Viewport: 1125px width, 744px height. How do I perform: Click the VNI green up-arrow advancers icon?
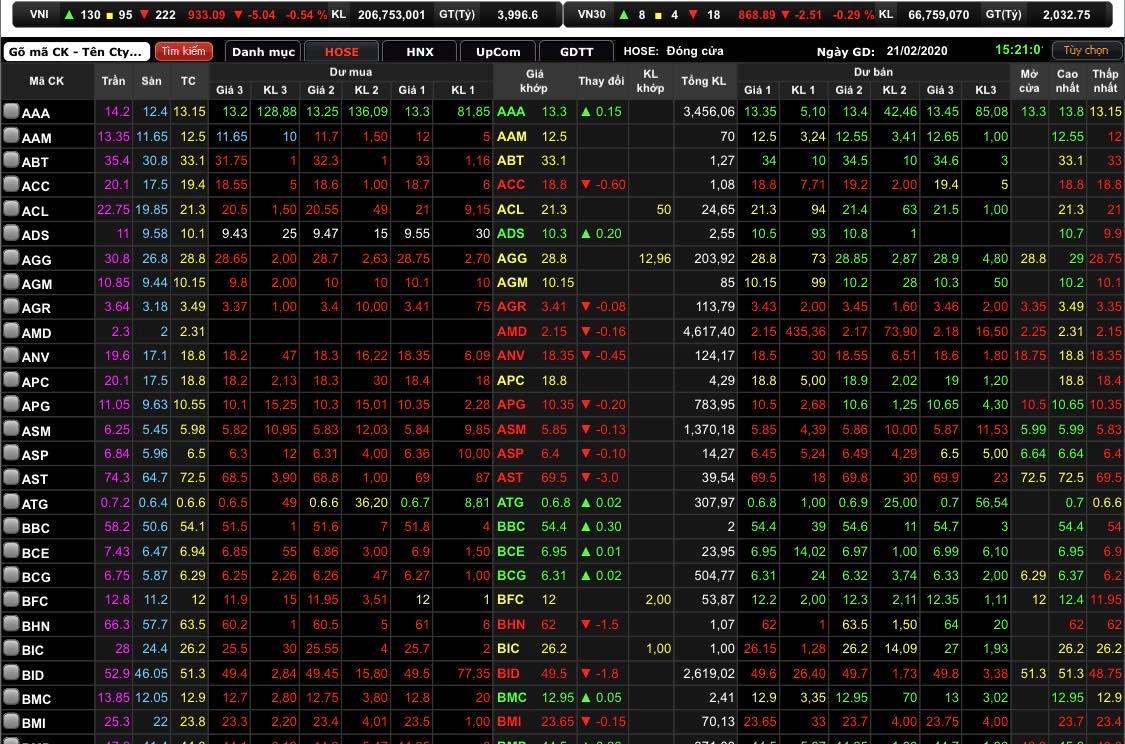(68, 15)
